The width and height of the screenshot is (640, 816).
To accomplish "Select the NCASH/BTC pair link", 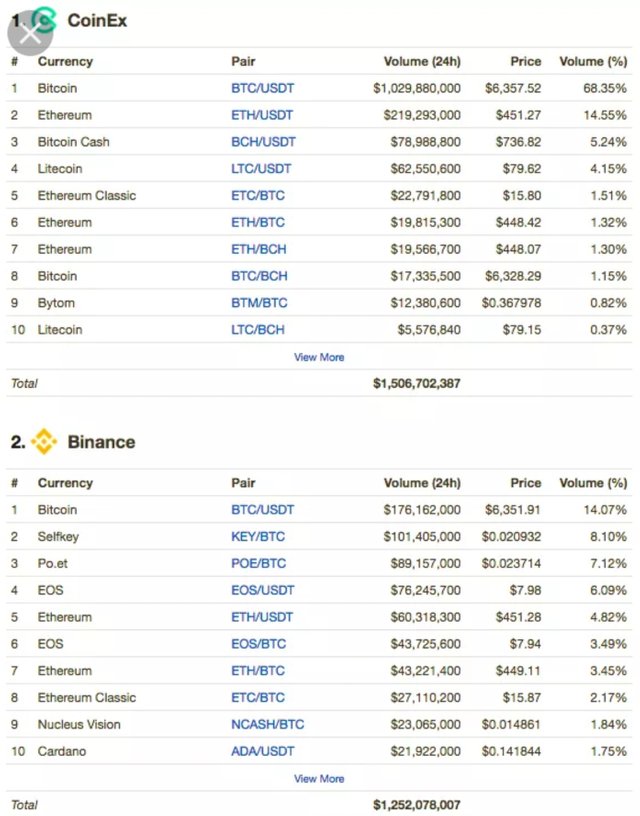I will tap(267, 724).
